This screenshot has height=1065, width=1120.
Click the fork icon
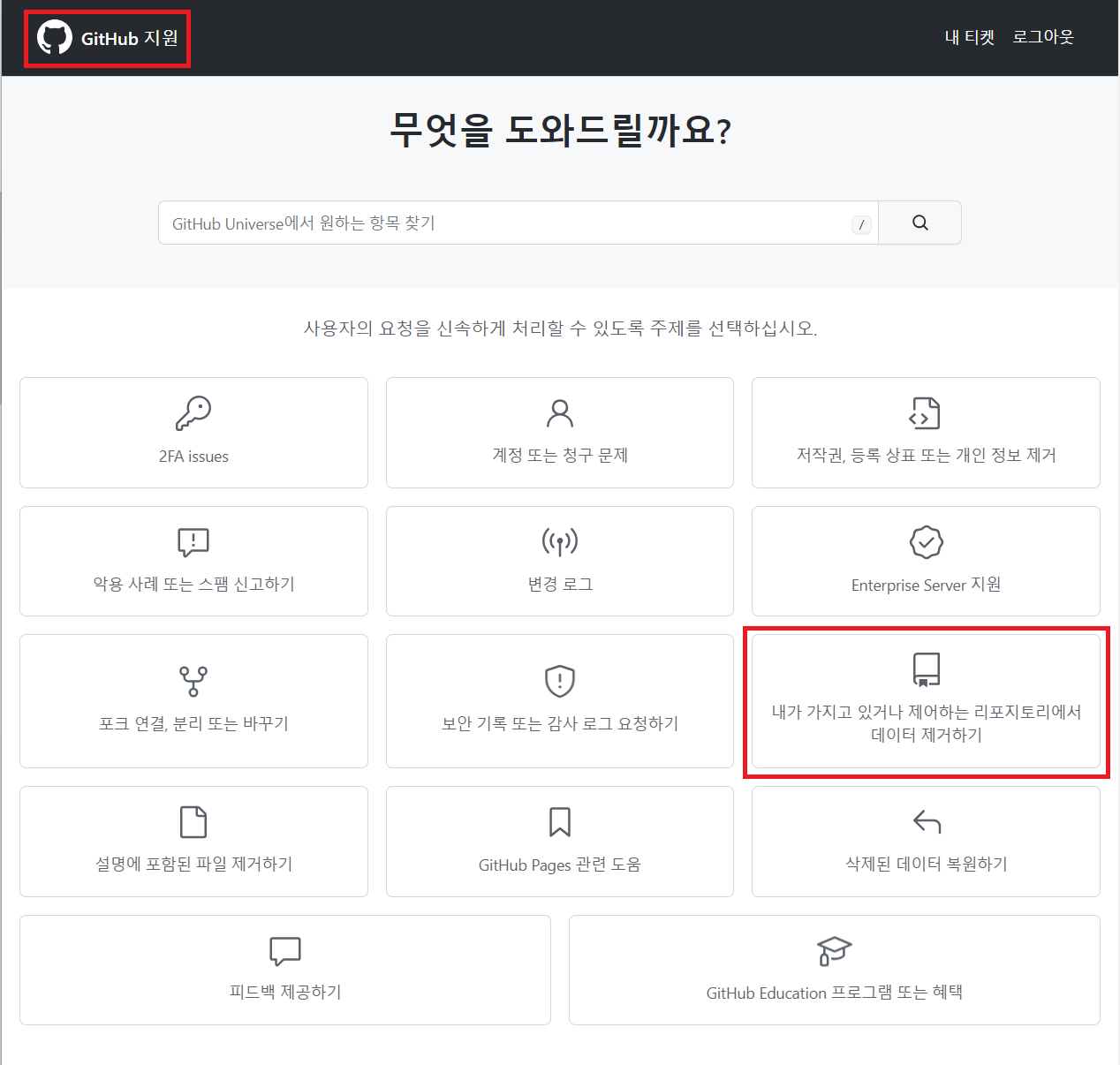pos(193,681)
